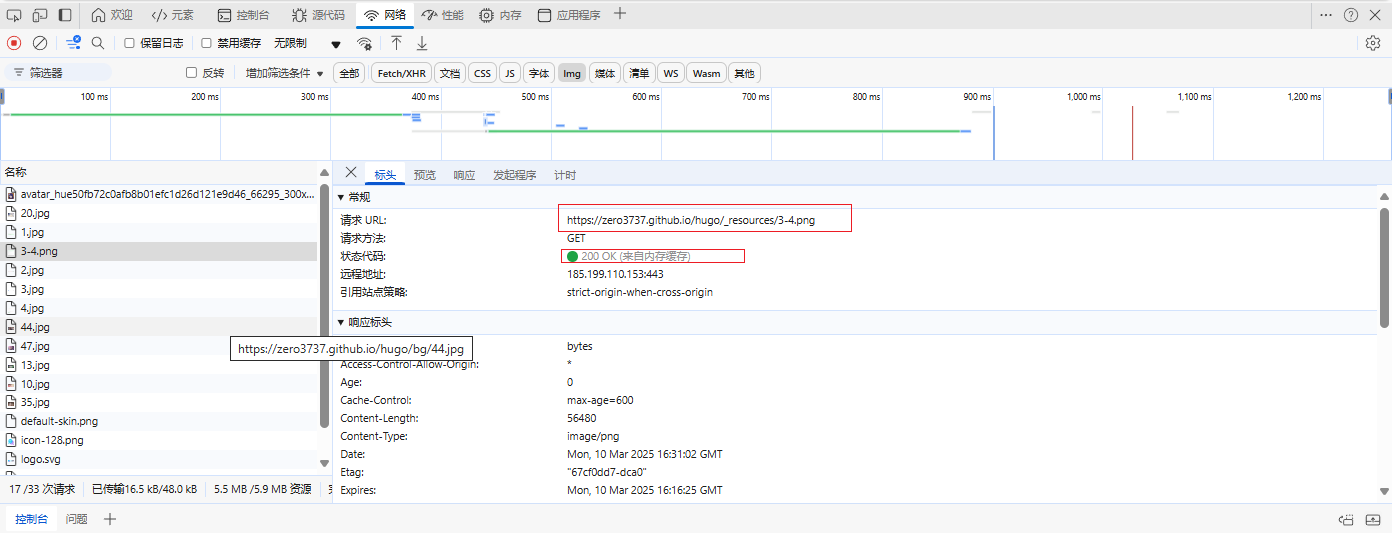Screen dimensions: 1392x533
Task: Enable 反转 filter checkbox
Action: tap(192, 73)
